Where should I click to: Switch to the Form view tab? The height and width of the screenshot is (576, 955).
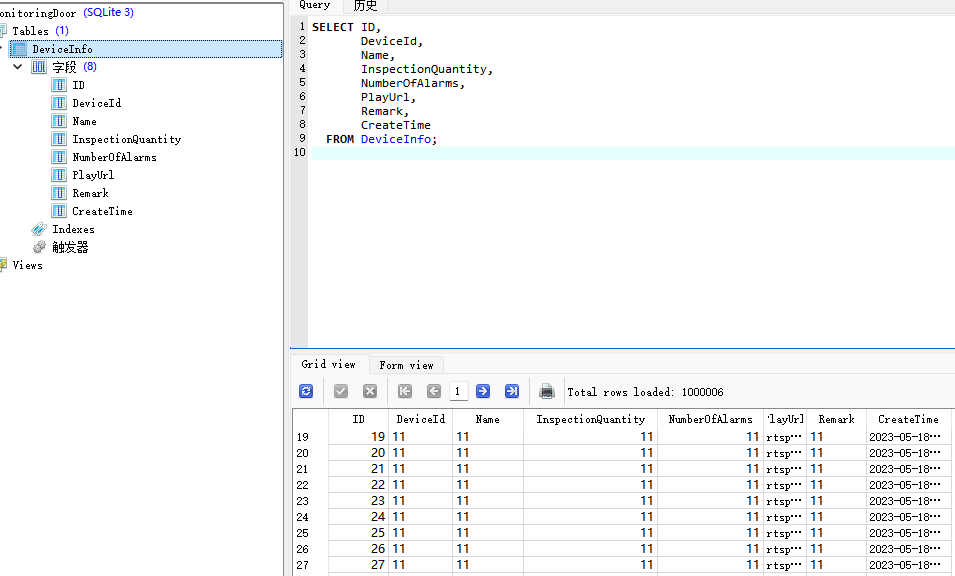[x=406, y=365]
